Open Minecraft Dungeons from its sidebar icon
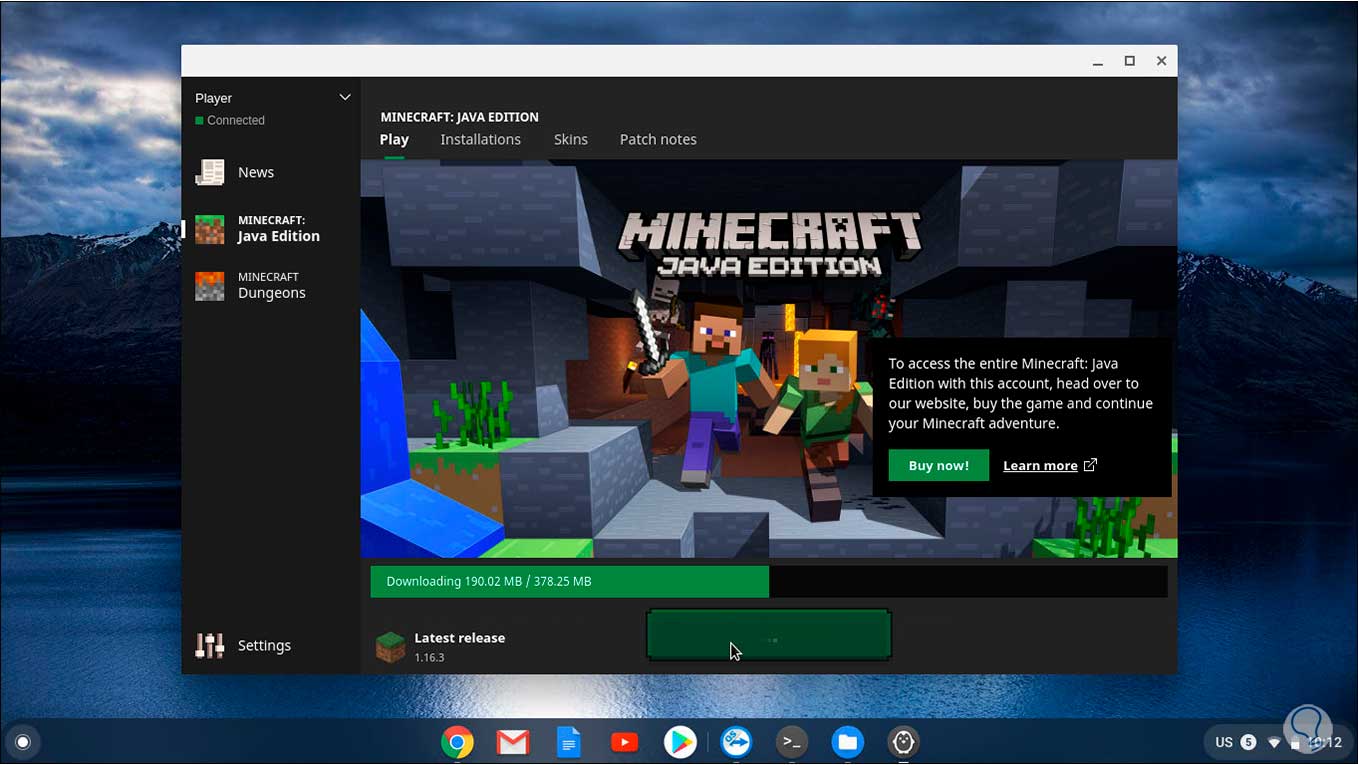 210,286
